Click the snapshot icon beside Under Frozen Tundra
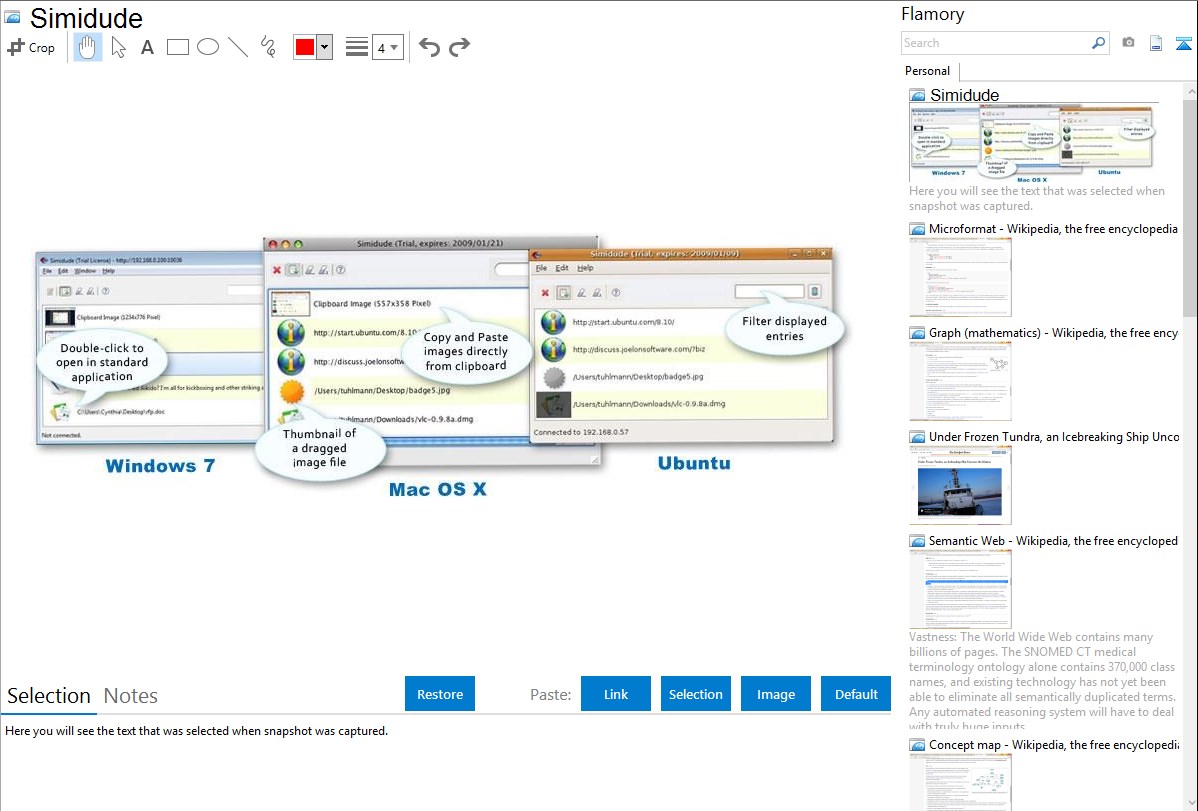 coord(918,436)
